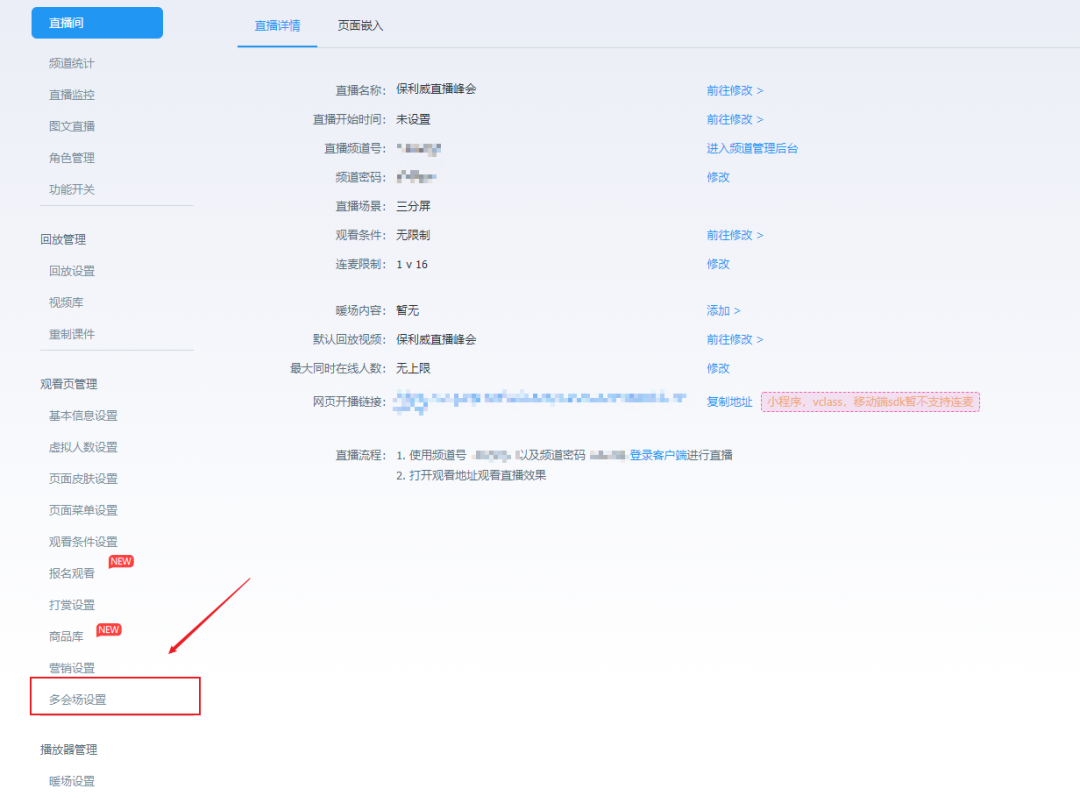This screenshot has height=810, width=1080.
Task: Open 角色管理 in the sidebar
Action: point(72,158)
